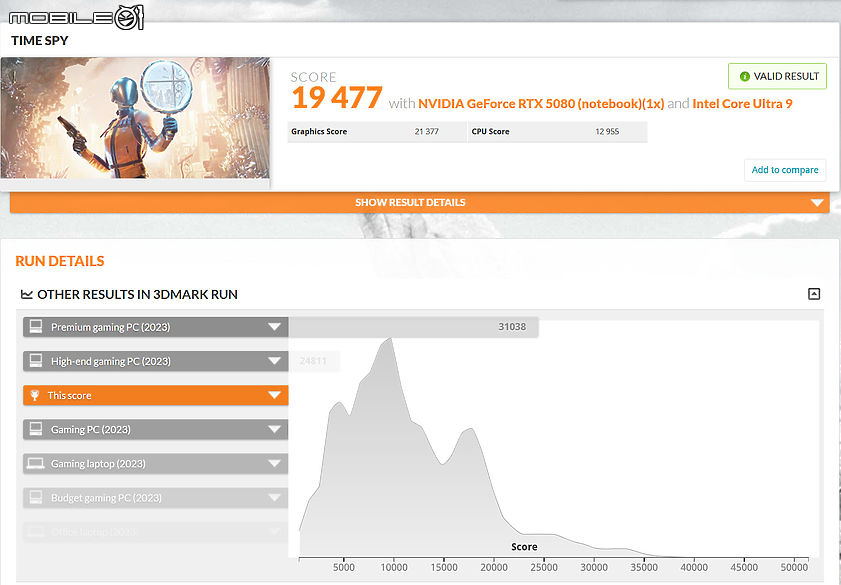Click the 50000 tick label on the score axis
The image size is (841, 585).
pos(794,568)
